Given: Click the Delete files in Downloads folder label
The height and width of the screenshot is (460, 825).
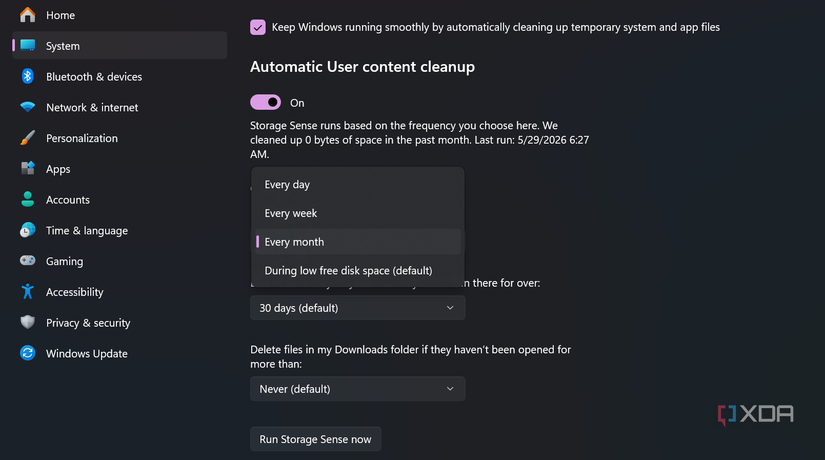Looking at the screenshot, I should tap(410, 356).
